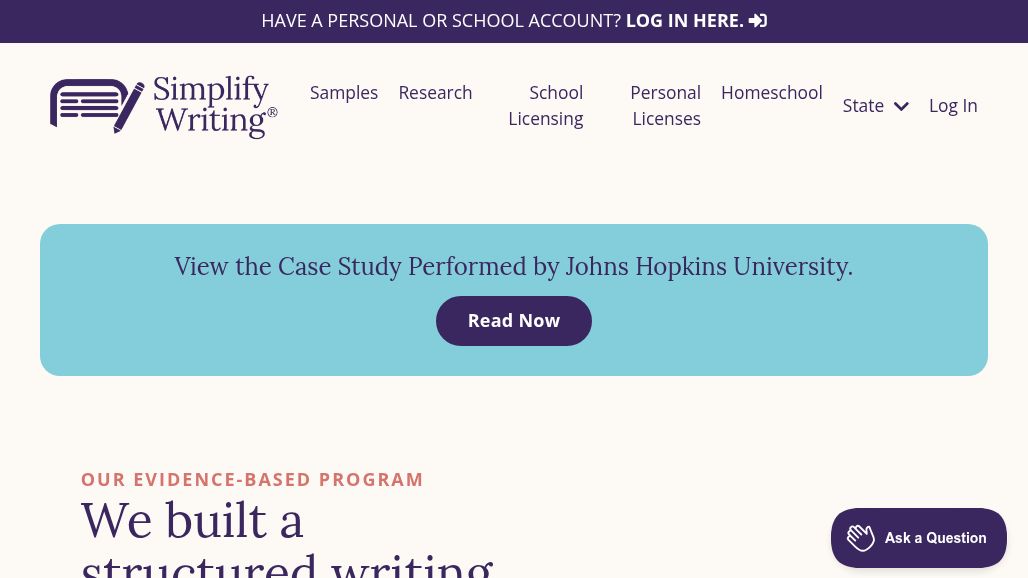
Task: Click the State chevron arrow
Action: click(901, 106)
